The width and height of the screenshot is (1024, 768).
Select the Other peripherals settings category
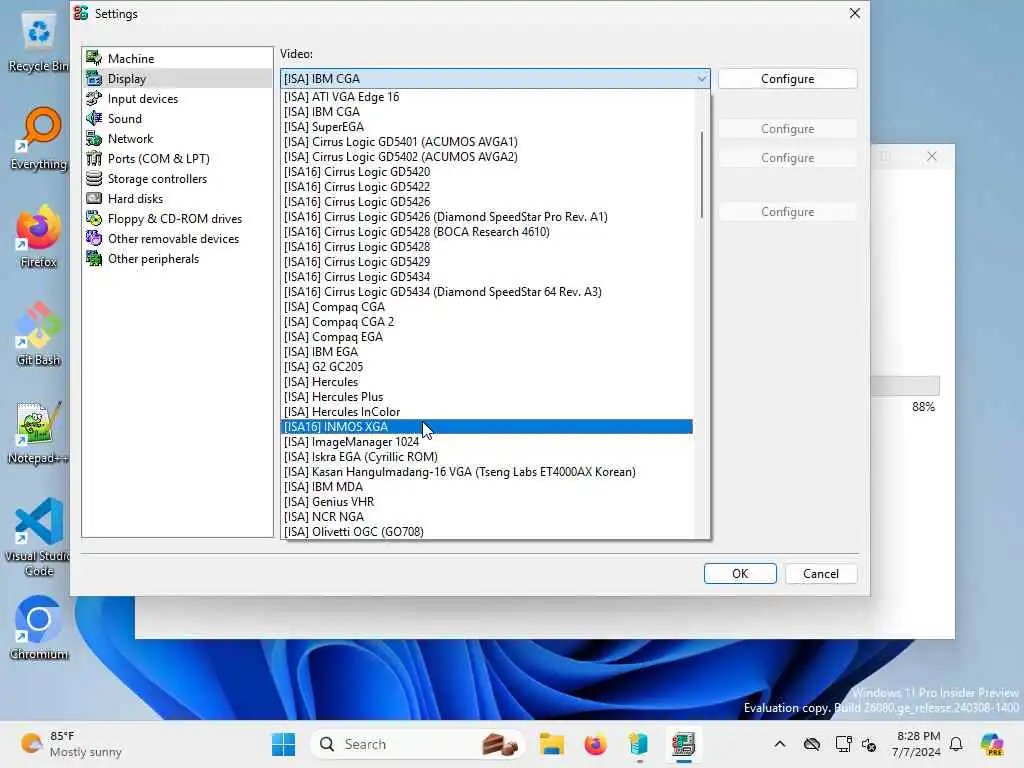click(153, 259)
